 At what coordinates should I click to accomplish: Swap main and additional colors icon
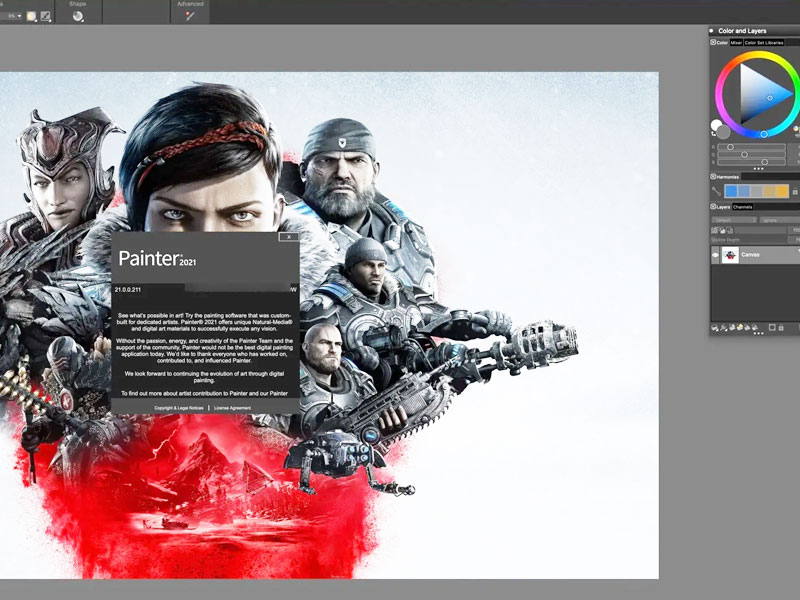point(713,134)
